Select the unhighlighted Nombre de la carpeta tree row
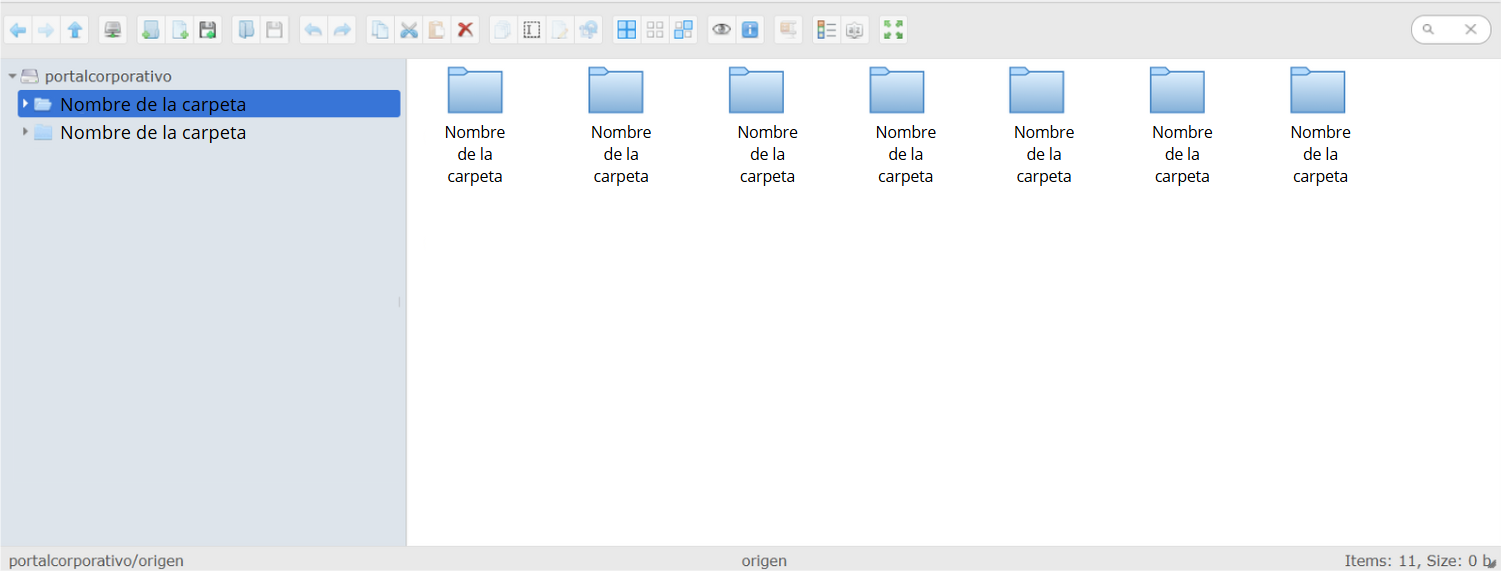Image resolution: width=1501 pixels, height=575 pixels. [x=209, y=132]
